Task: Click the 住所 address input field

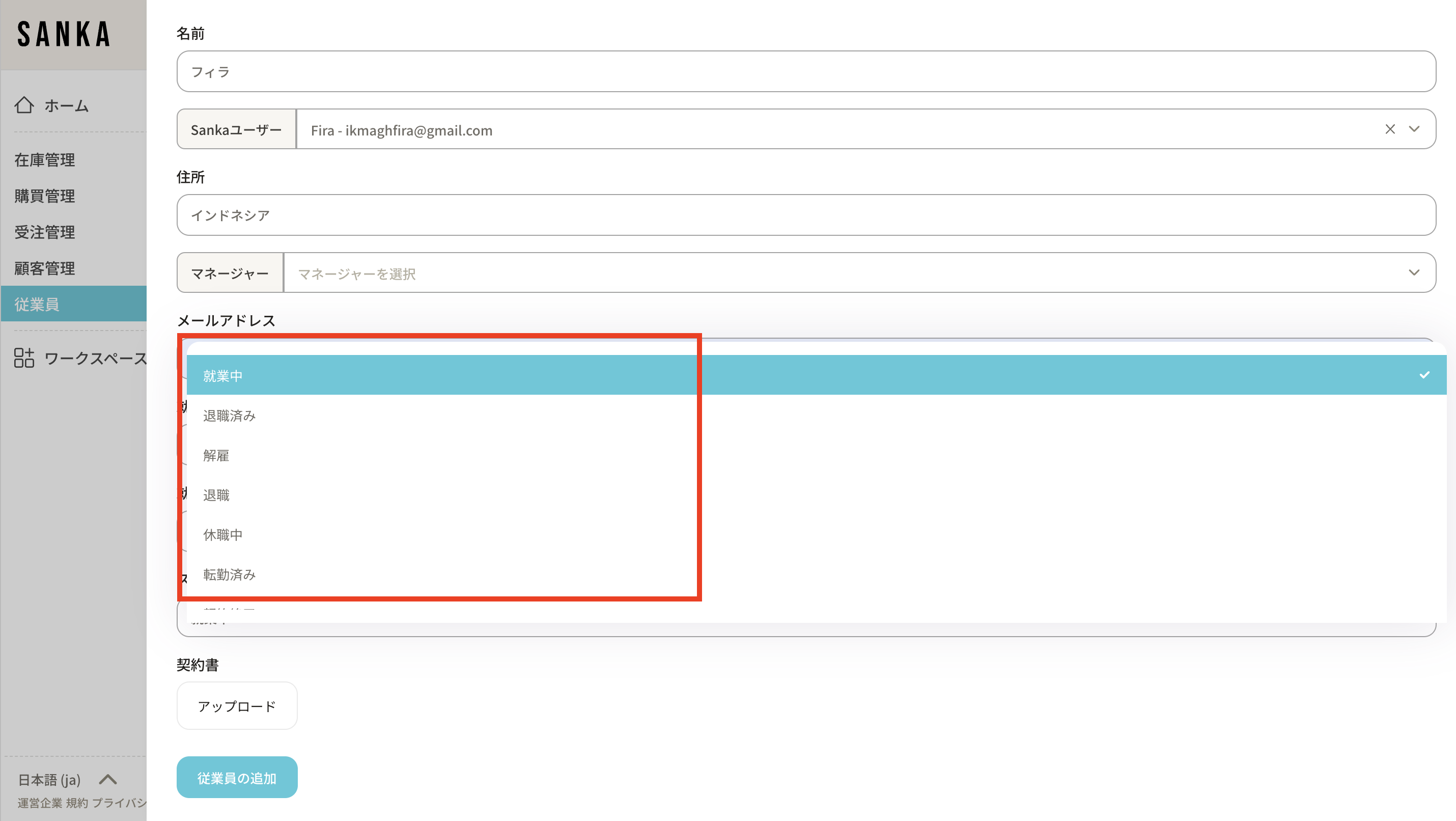Action: click(x=805, y=215)
